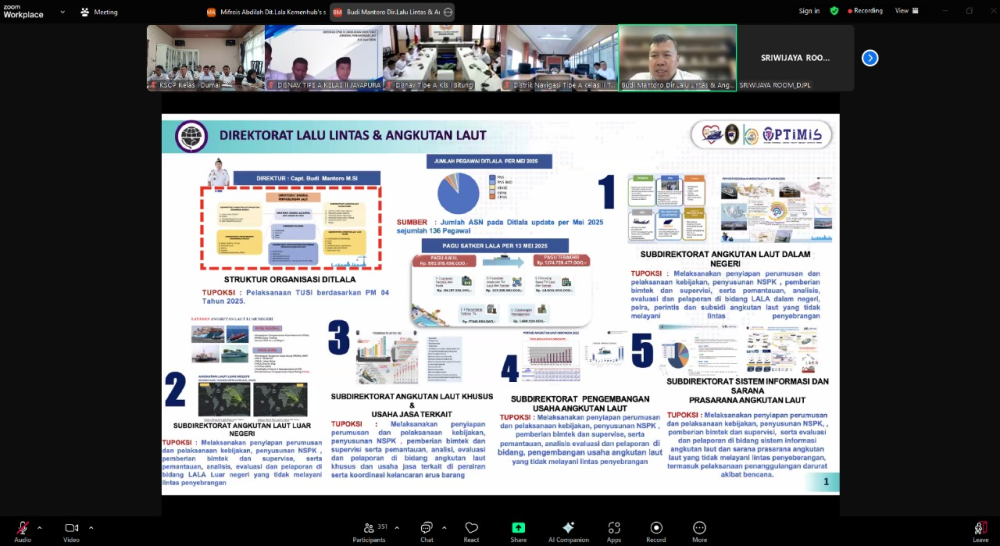
Task: Click 'Subdirektorat Angkutan Laut Luar Negeri' heading
Action: click(242, 429)
